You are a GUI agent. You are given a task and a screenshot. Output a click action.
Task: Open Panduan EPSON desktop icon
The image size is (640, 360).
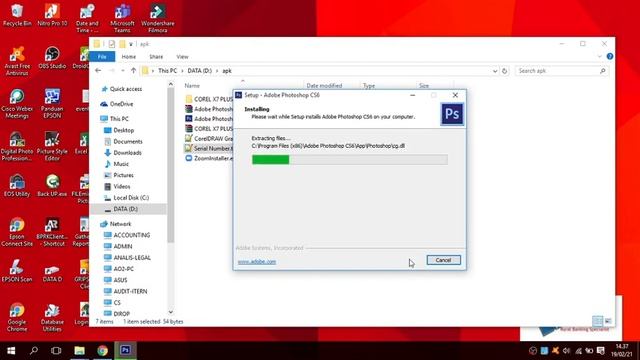tap(52, 104)
